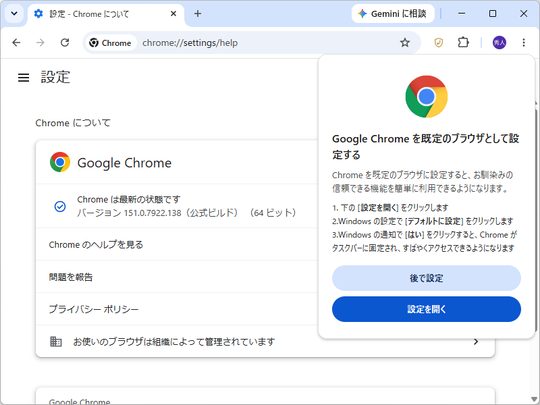Open Gemini に相談 button
This screenshot has width=540, height=405.
tap(393, 14)
